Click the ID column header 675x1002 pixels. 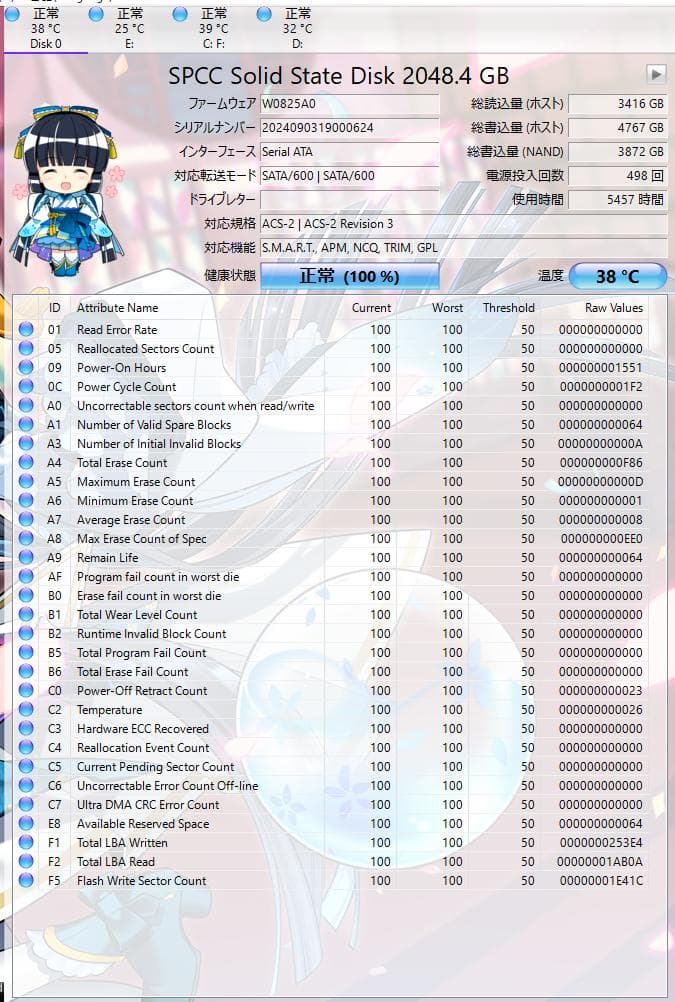(55, 307)
